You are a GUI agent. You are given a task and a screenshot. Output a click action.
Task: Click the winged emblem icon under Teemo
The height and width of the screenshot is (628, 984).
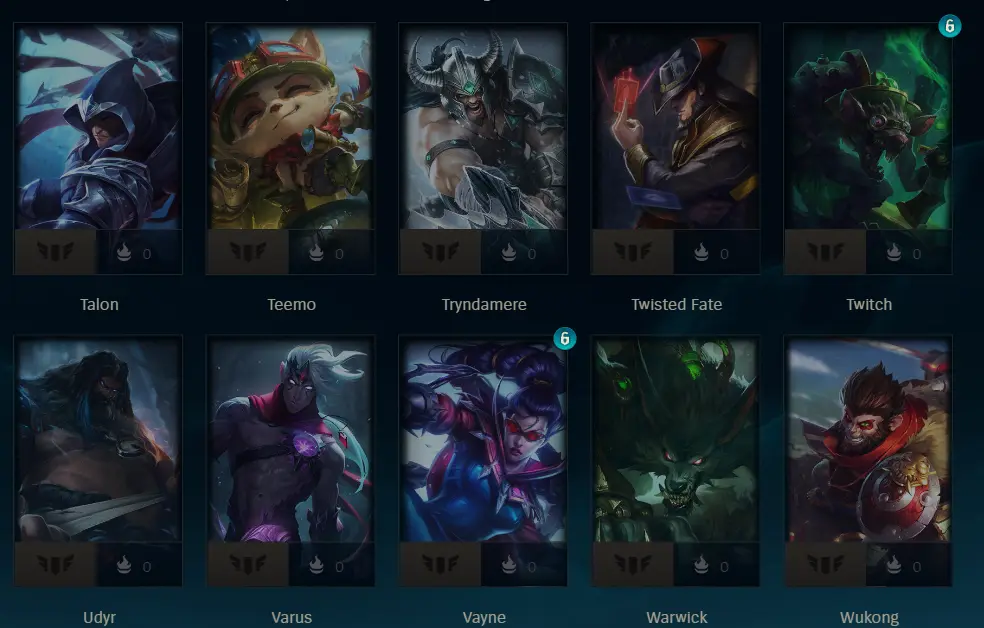[x=248, y=252]
